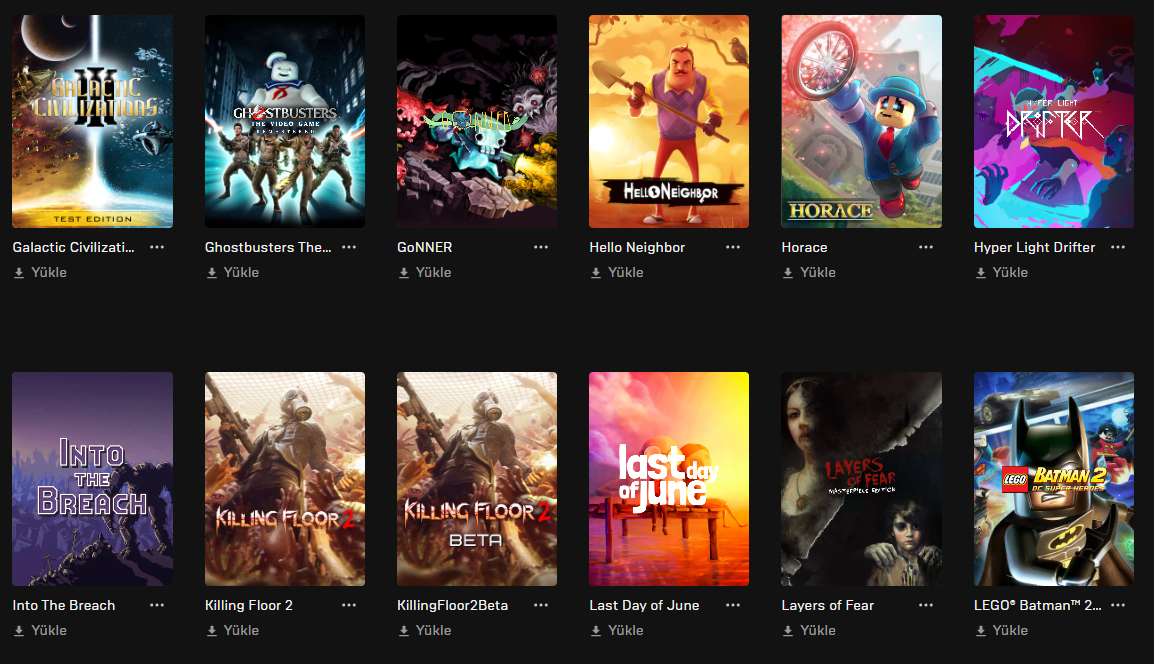Open the Killing Floor 2 cover art
Screen dimensions: 1154x664
(x=285, y=479)
